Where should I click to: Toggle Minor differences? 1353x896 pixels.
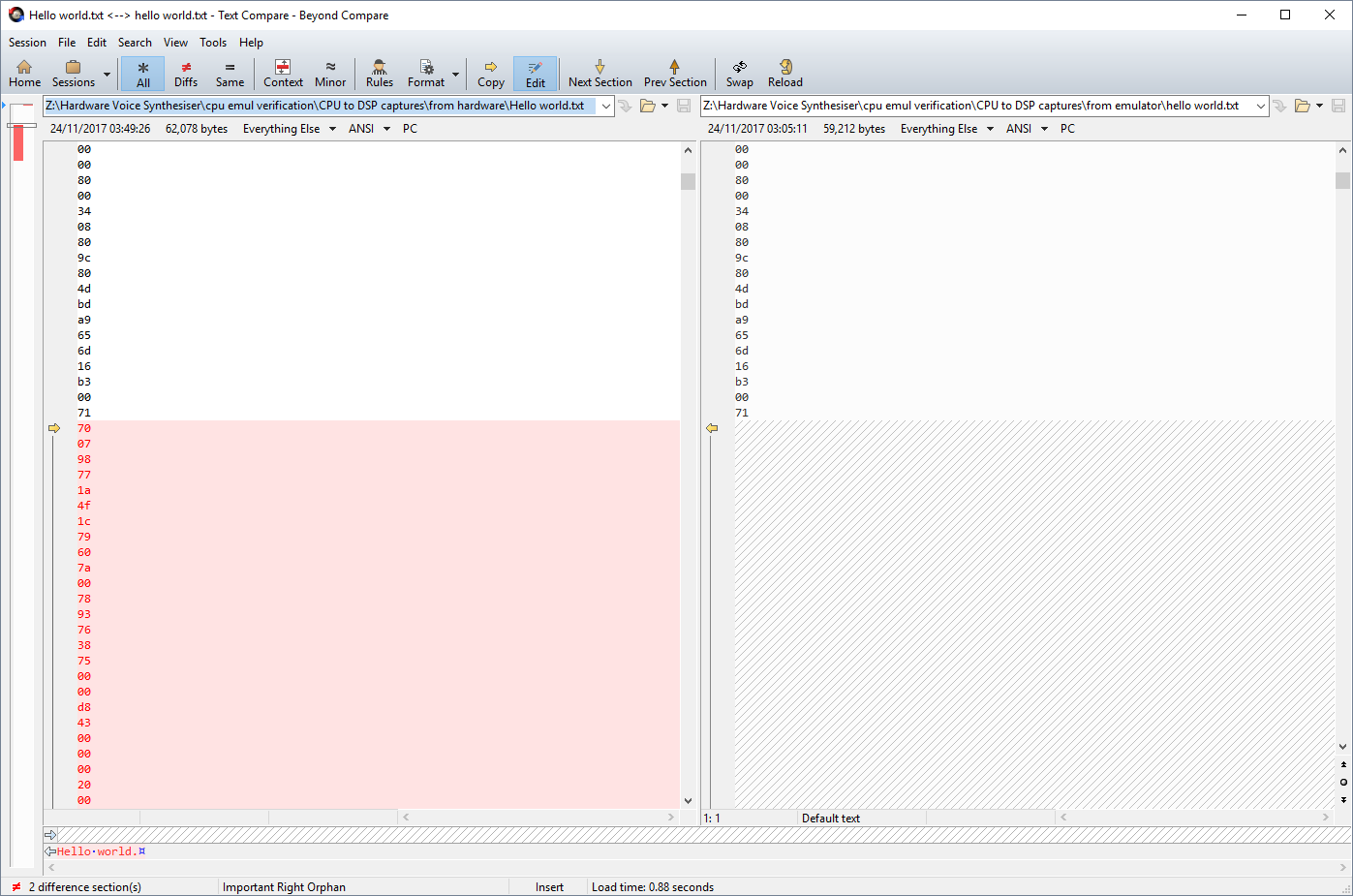coord(330,74)
